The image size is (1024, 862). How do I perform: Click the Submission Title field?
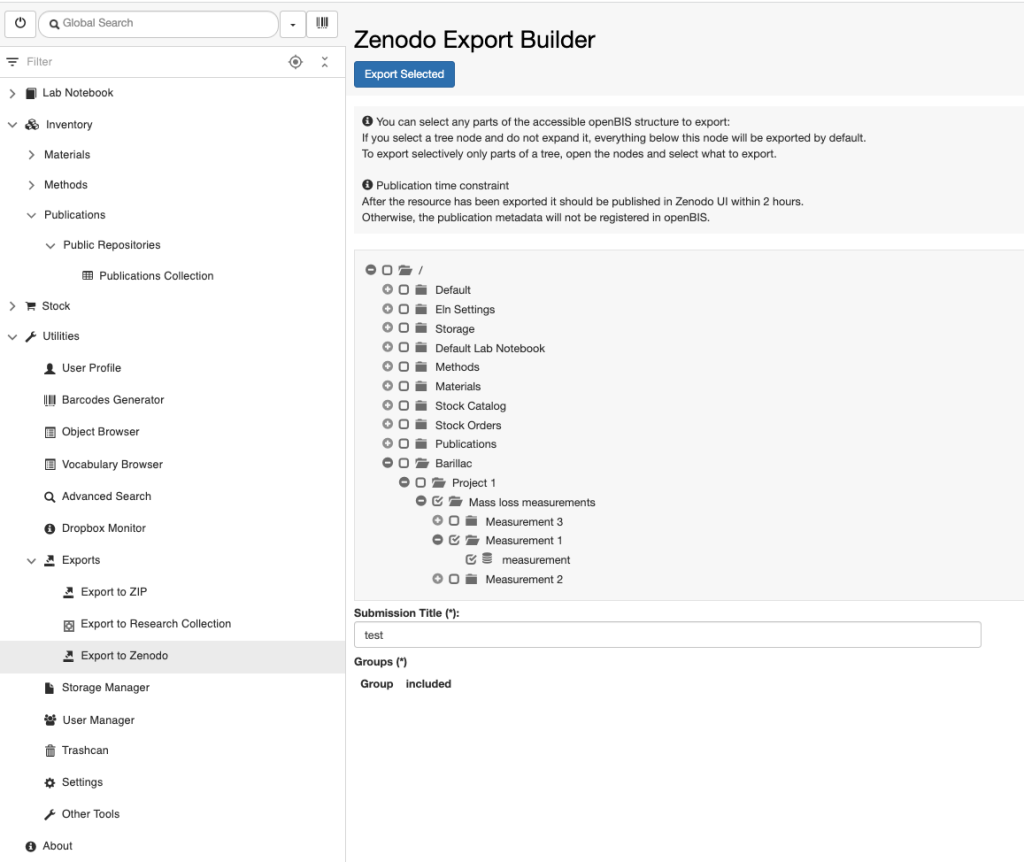point(667,635)
